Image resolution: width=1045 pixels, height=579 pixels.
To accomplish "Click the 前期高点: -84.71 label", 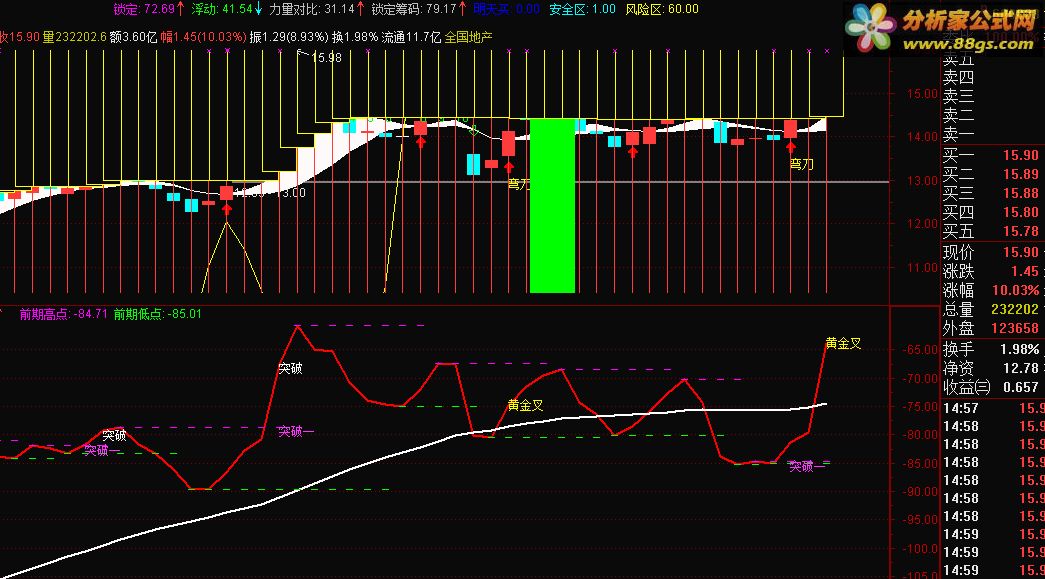I will click(x=63, y=314).
